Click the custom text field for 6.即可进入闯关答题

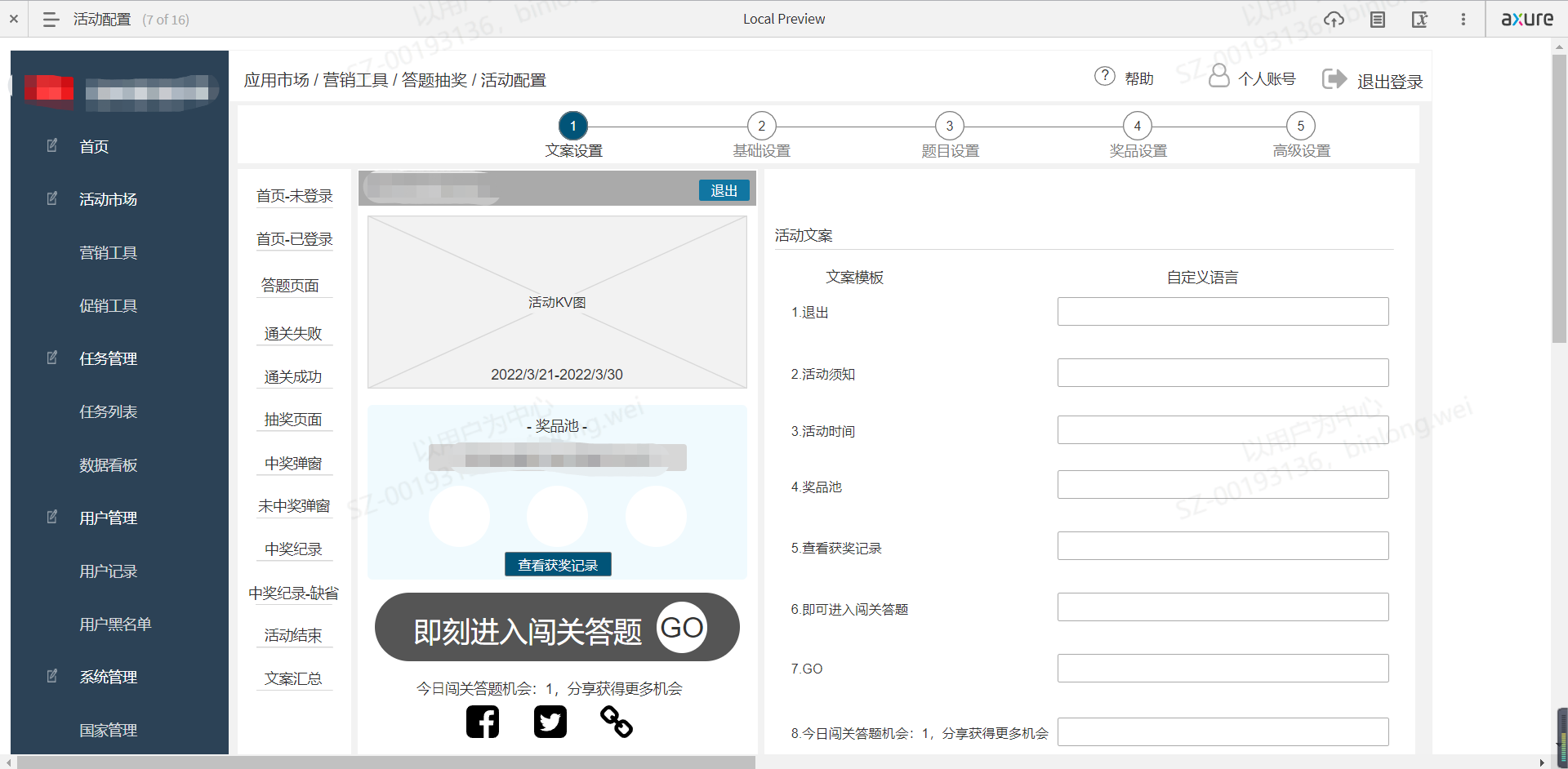(1223, 607)
